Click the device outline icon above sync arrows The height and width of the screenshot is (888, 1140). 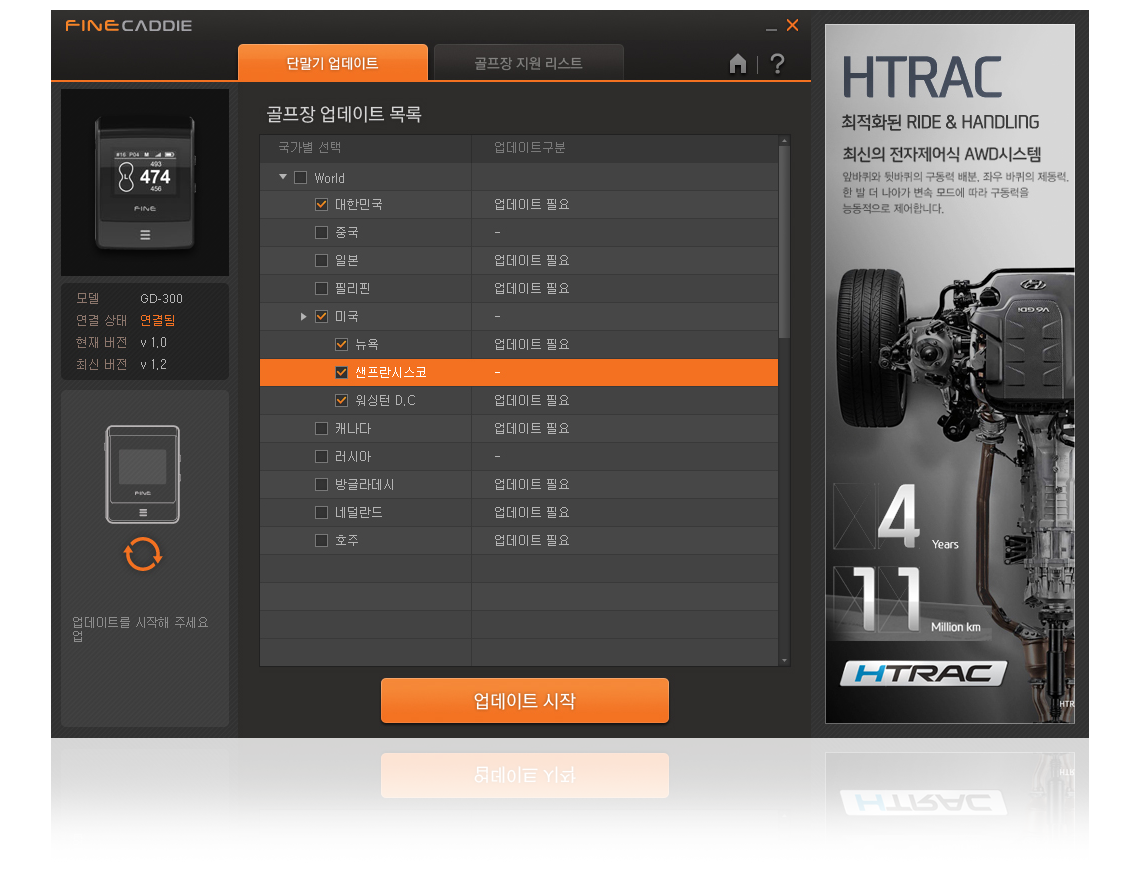142,474
